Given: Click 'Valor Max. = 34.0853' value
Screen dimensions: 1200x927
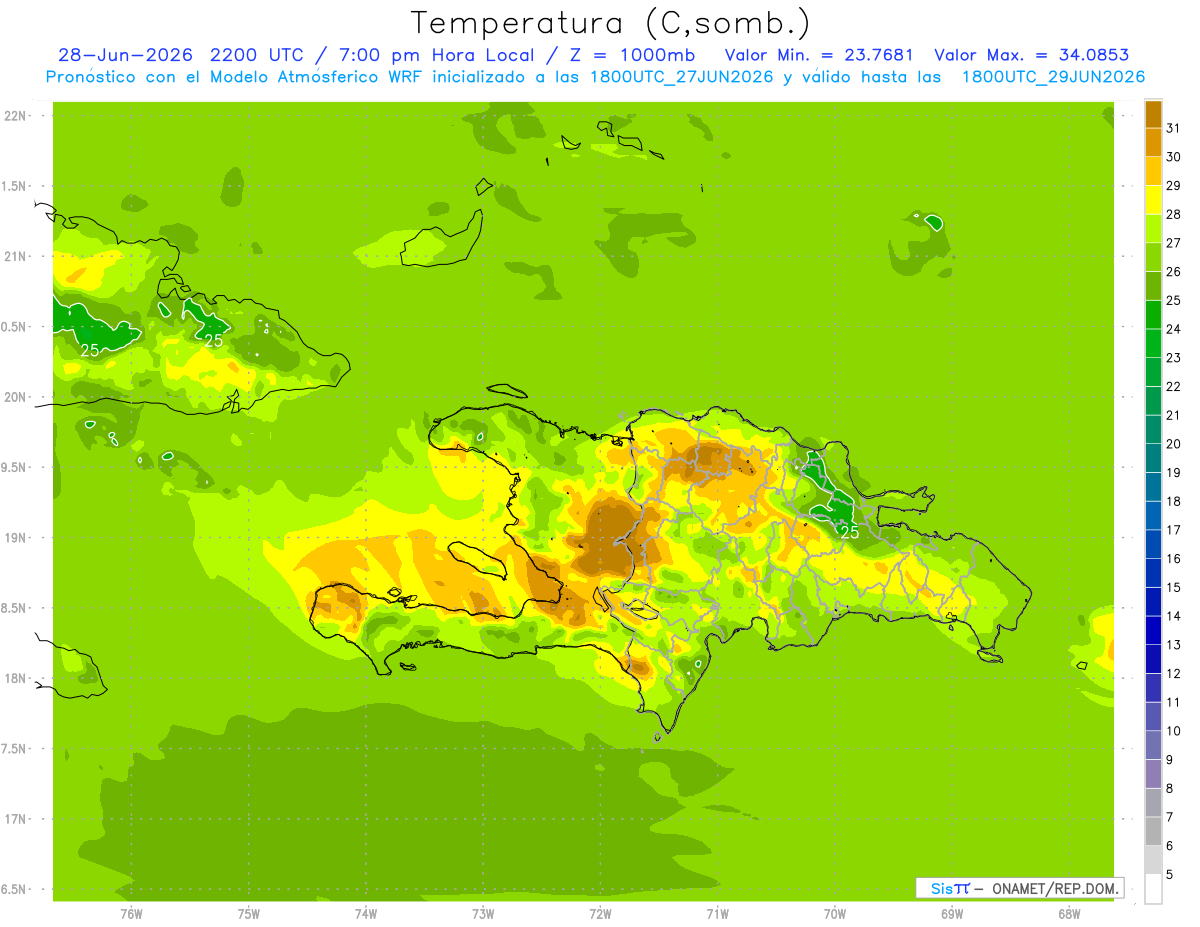Looking at the screenshot, I should pos(1031,55).
